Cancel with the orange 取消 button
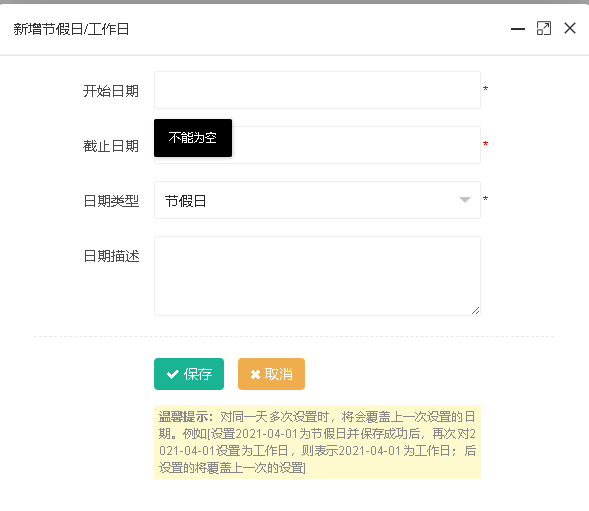The image size is (589, 511). tap(271, 374)
